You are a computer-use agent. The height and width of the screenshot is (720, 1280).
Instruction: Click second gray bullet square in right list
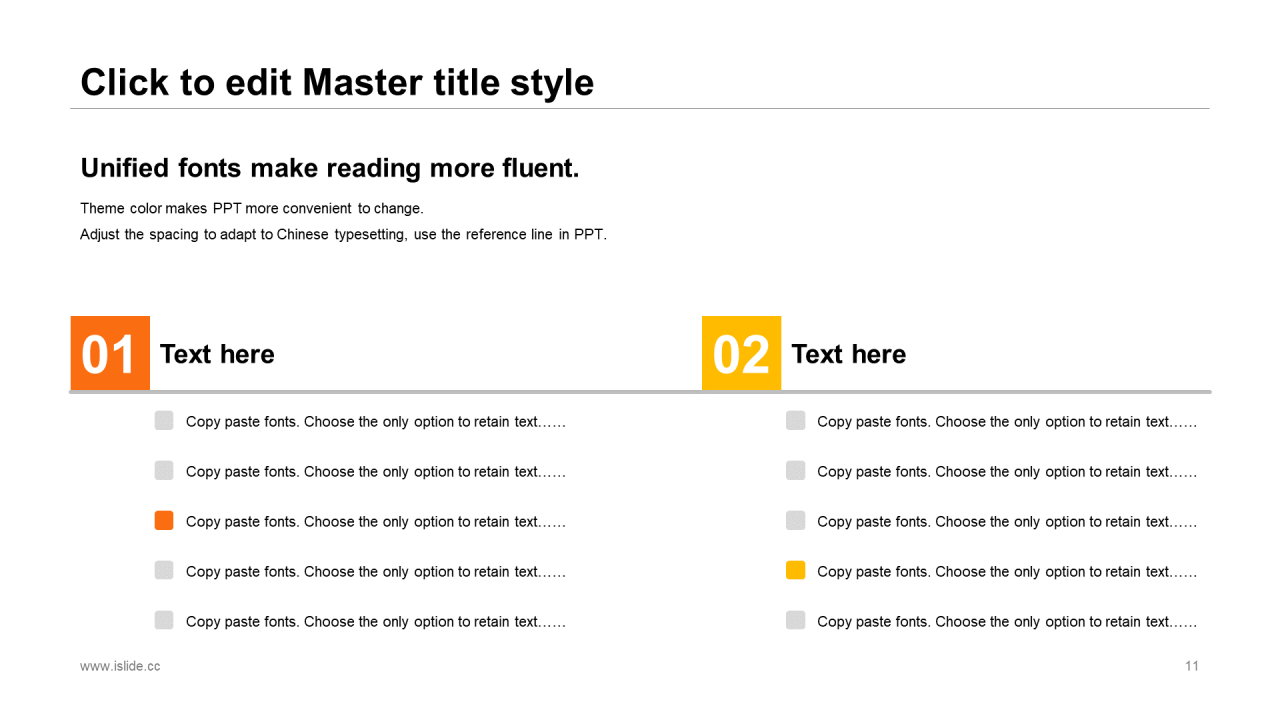tap(795, 470)
